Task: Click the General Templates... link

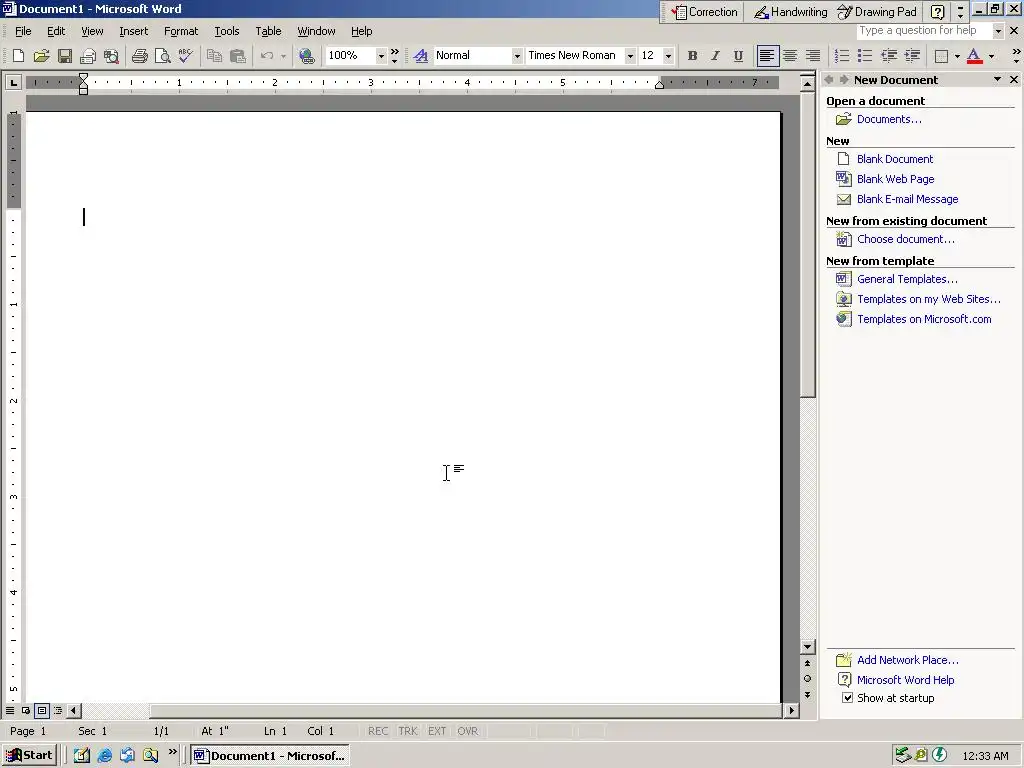Action: pos(907,279)
